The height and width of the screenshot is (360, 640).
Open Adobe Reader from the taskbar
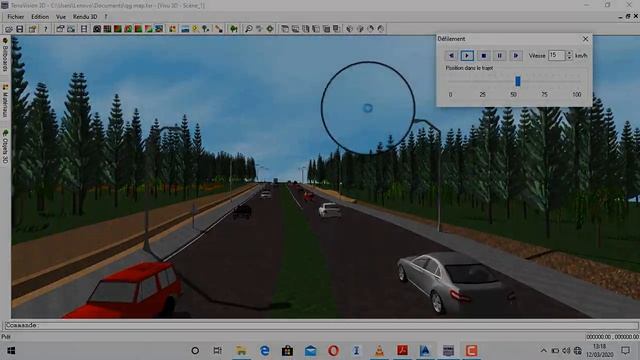tap(402, 351)
